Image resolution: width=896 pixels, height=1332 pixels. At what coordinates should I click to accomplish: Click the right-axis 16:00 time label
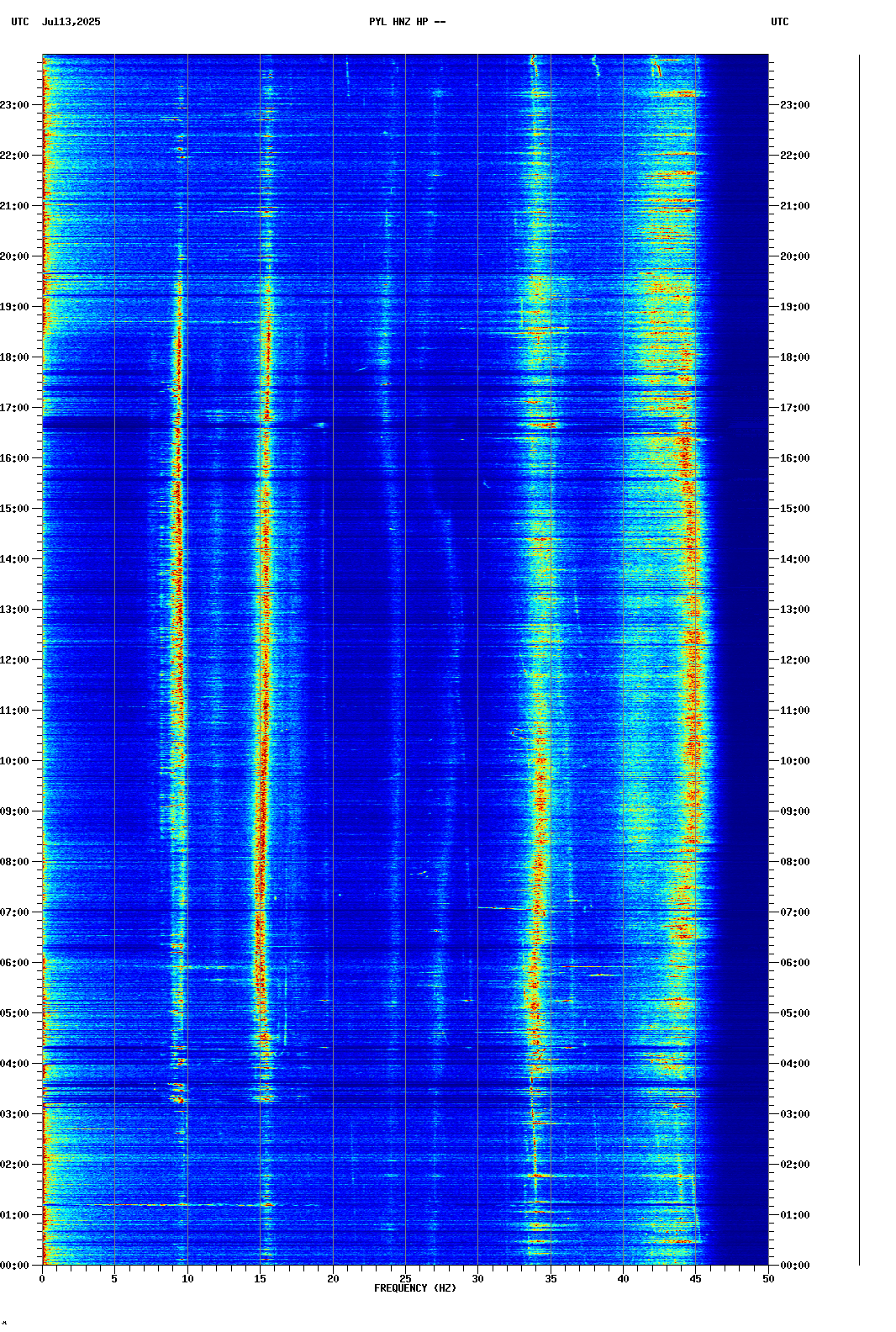795,458
